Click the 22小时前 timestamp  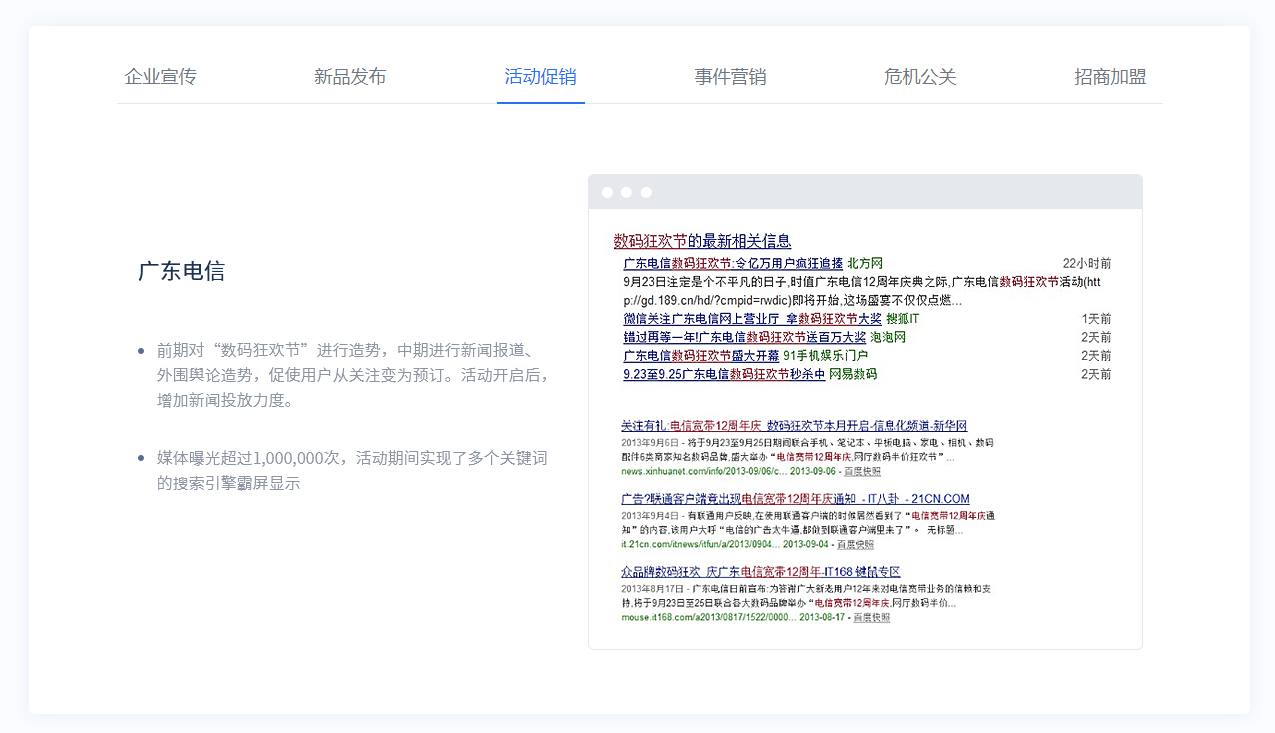1087,264
